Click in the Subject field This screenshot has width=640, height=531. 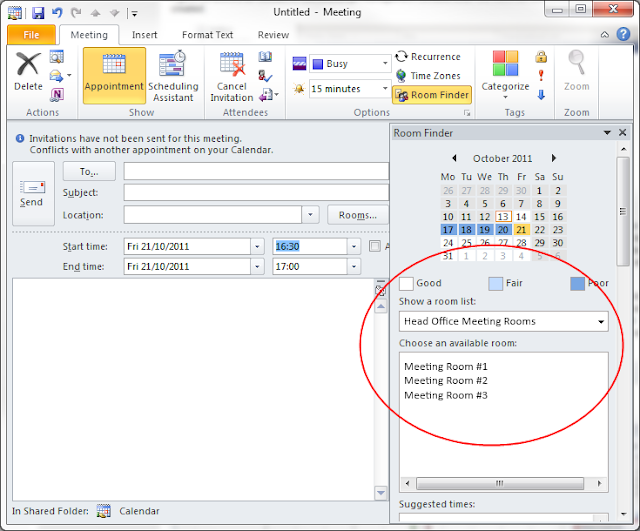pyautogui.click(x=256, y=192)
